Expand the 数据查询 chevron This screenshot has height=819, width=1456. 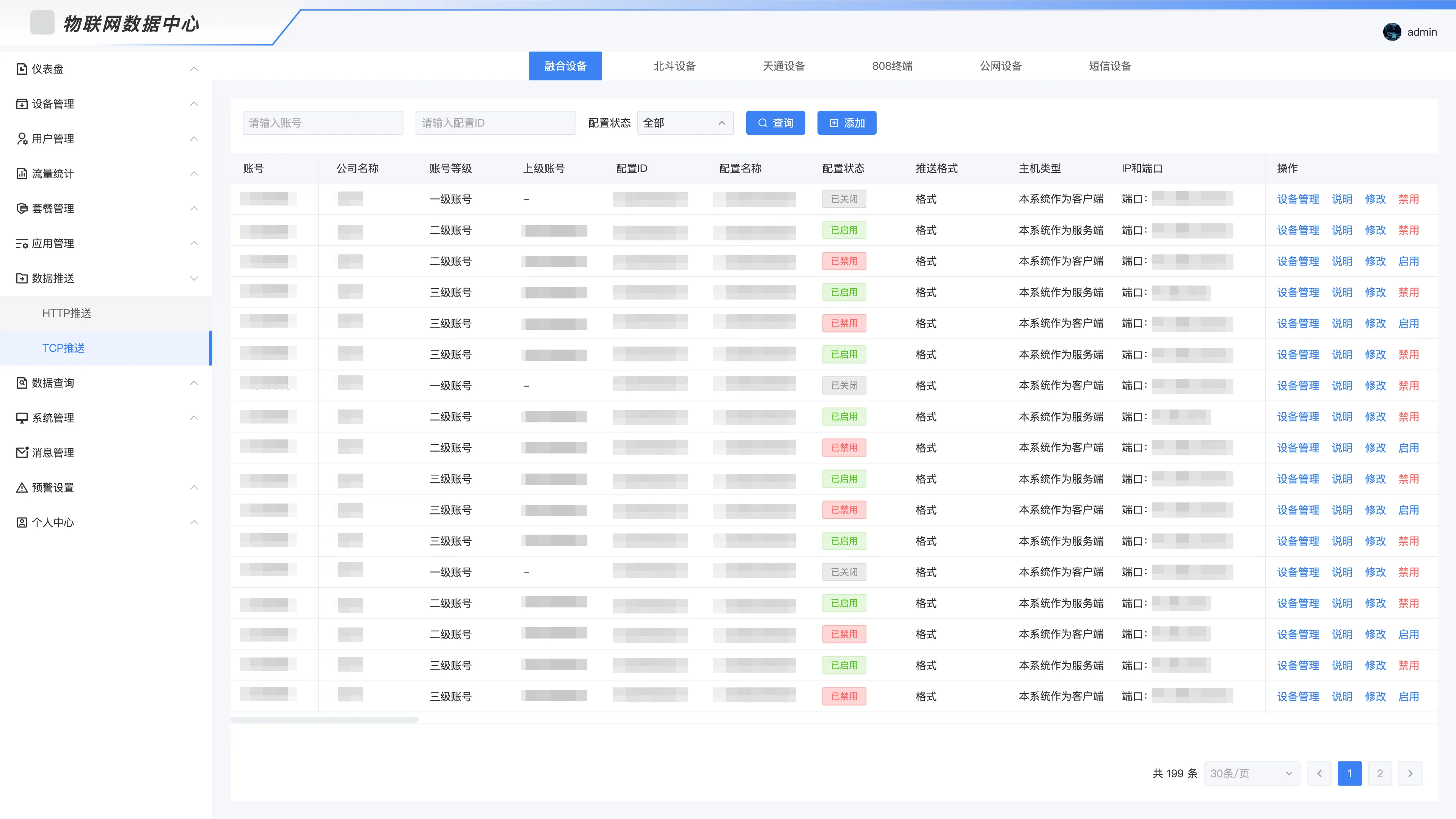[x=194, y=383]
